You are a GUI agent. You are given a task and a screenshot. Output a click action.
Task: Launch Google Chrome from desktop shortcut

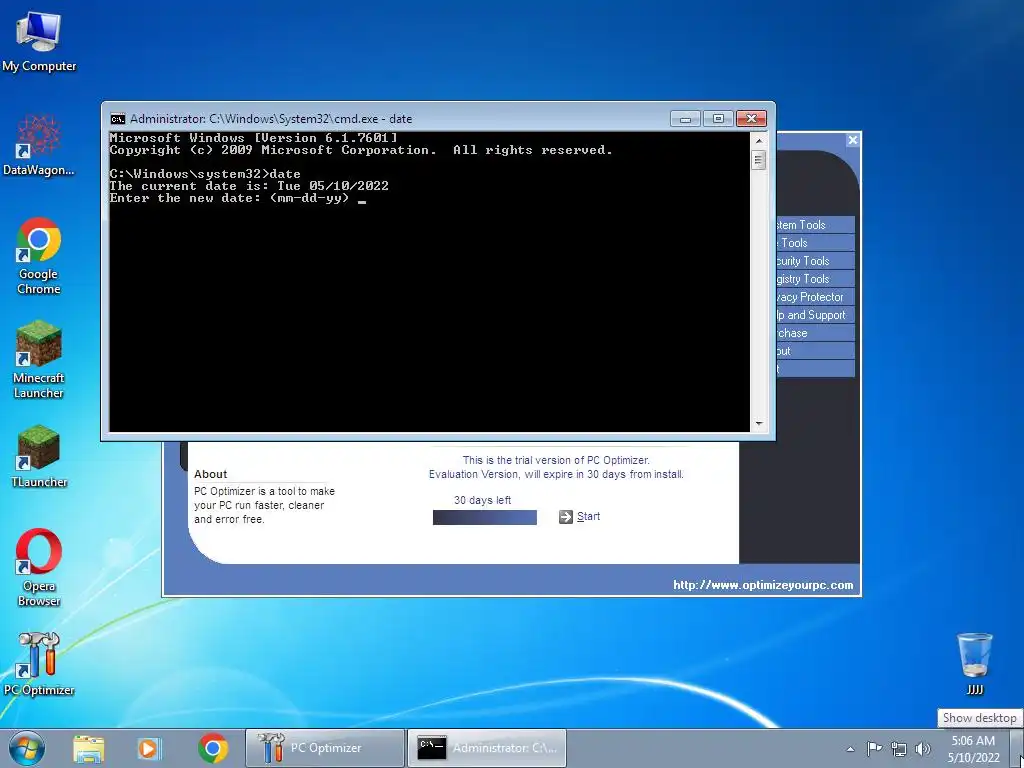(39, 256)
